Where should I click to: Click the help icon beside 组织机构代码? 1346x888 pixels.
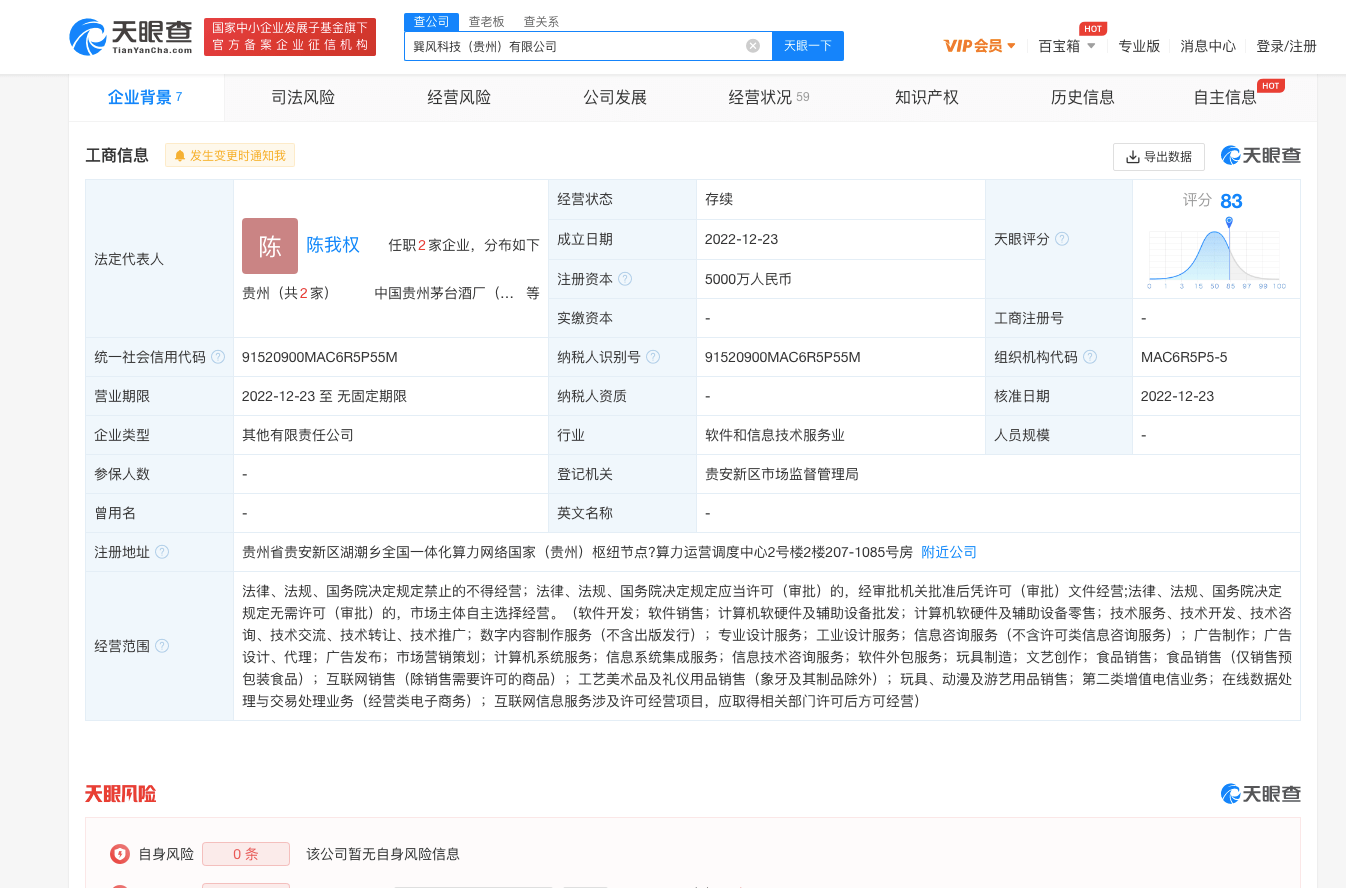[x=1090, y=357]
